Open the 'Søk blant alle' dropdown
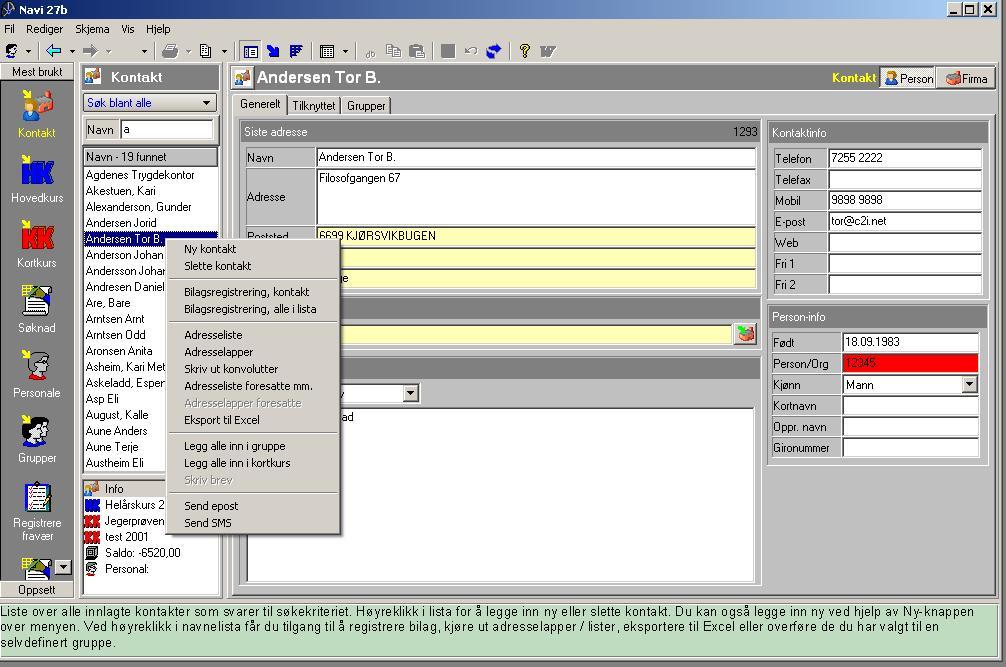 (x=150, y=103)
